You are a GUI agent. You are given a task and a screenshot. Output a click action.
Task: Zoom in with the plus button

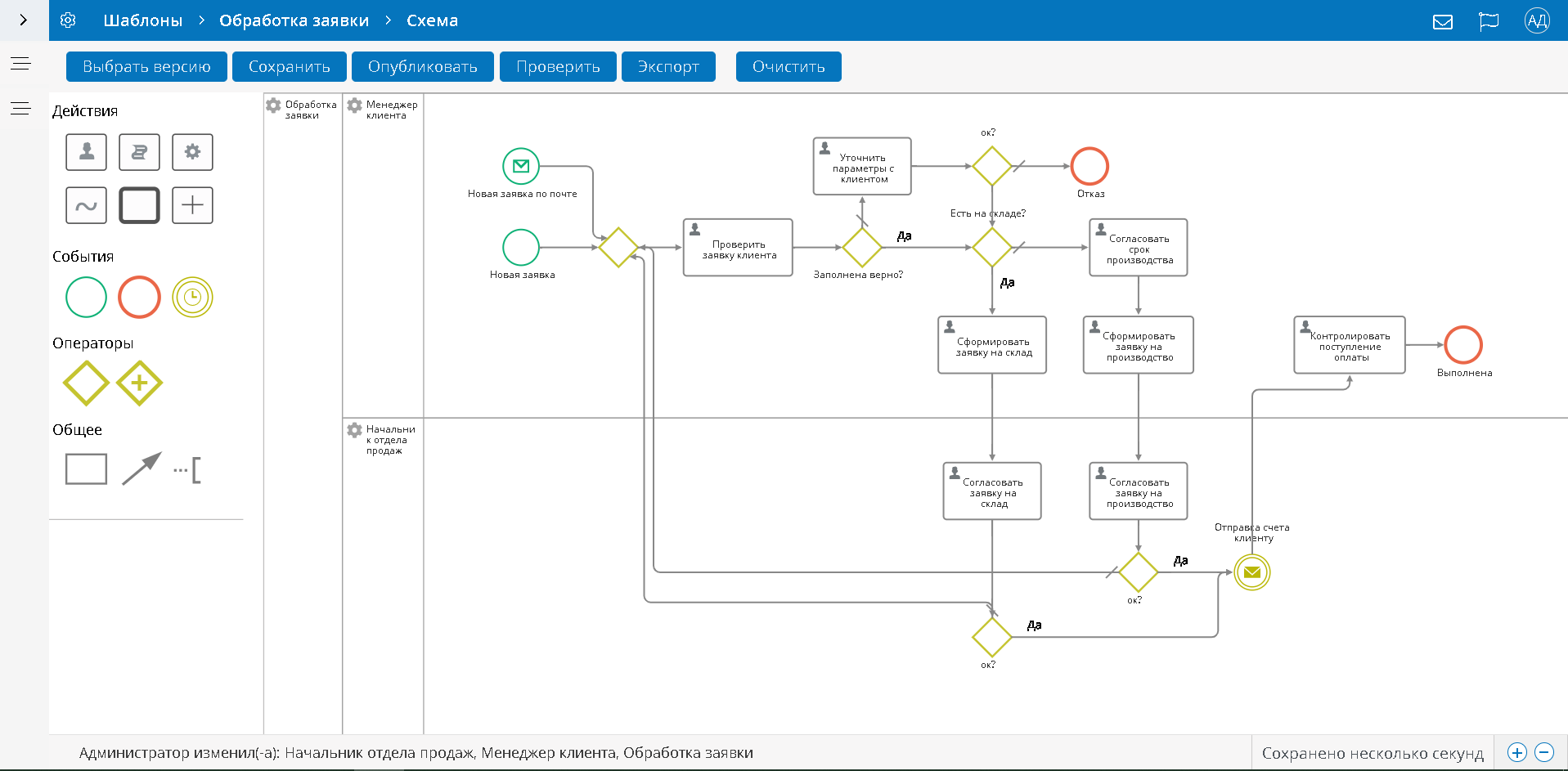(x=1516, y=752)
